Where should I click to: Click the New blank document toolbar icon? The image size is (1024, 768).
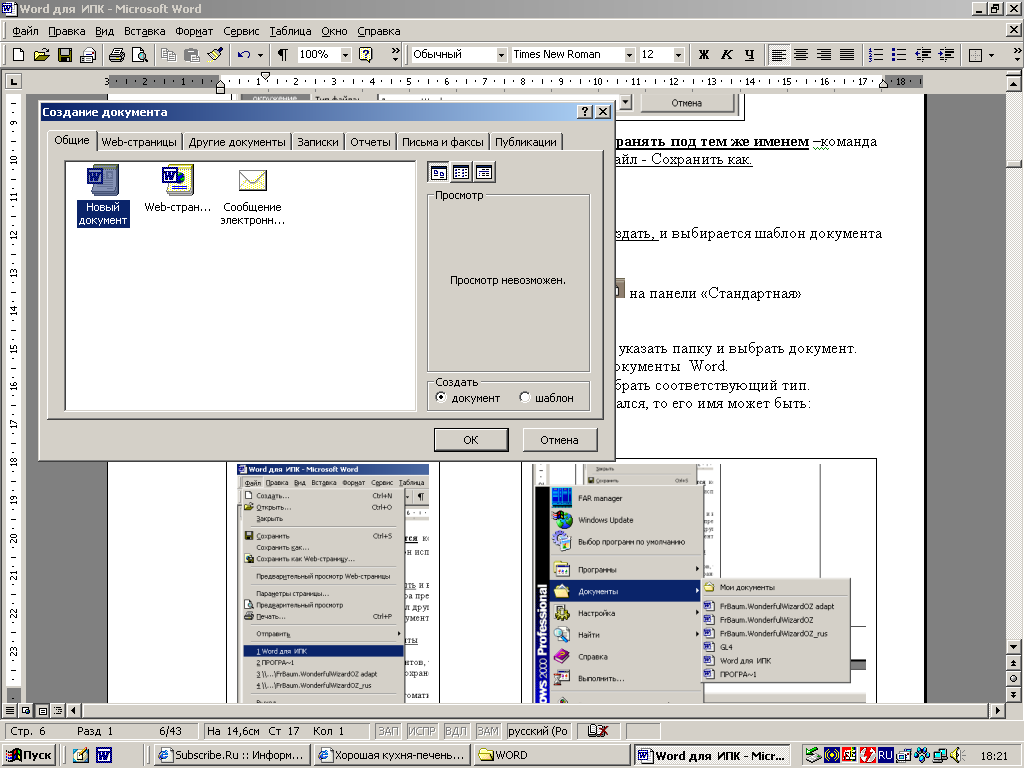click(18, 55)
